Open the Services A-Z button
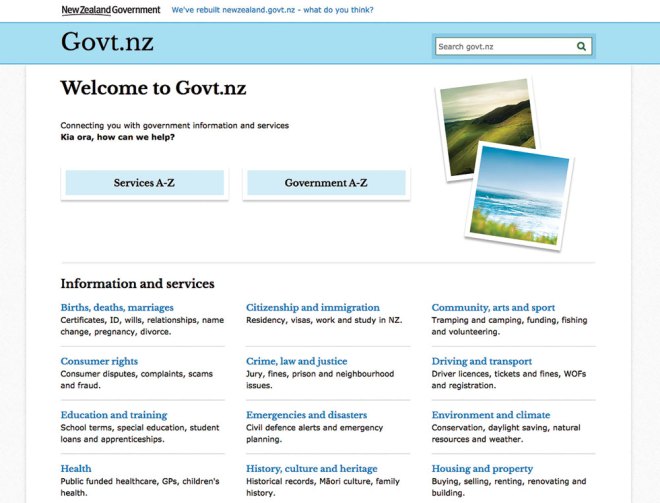Viewport: 660px width, 503px height. (x=144, y=183)
